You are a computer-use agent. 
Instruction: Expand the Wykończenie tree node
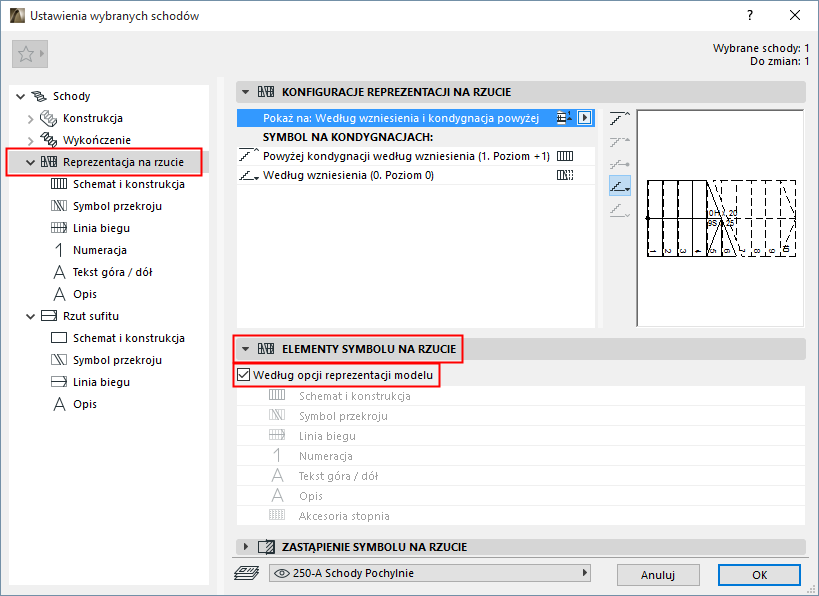pos(30,141)
